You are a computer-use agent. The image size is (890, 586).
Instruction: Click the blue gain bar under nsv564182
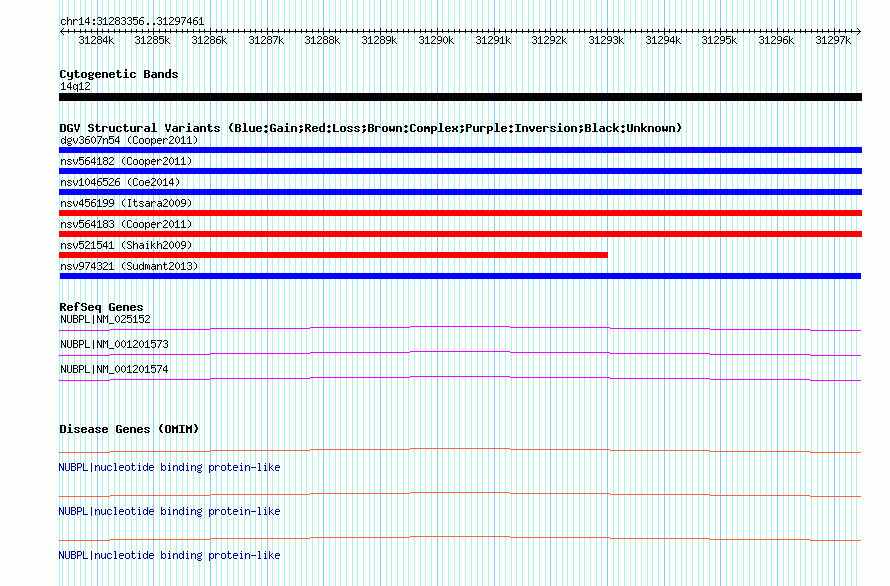[x=460, y=171]
